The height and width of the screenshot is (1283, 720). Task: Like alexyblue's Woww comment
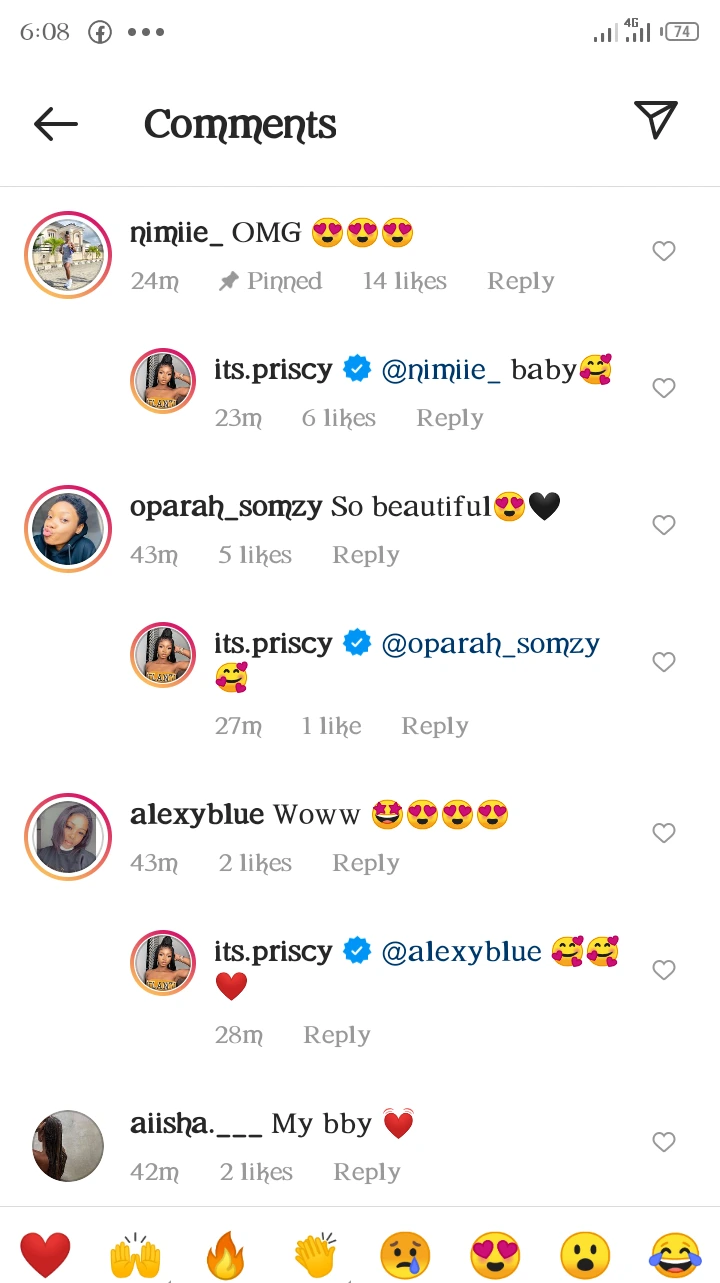tap(664, 833)
